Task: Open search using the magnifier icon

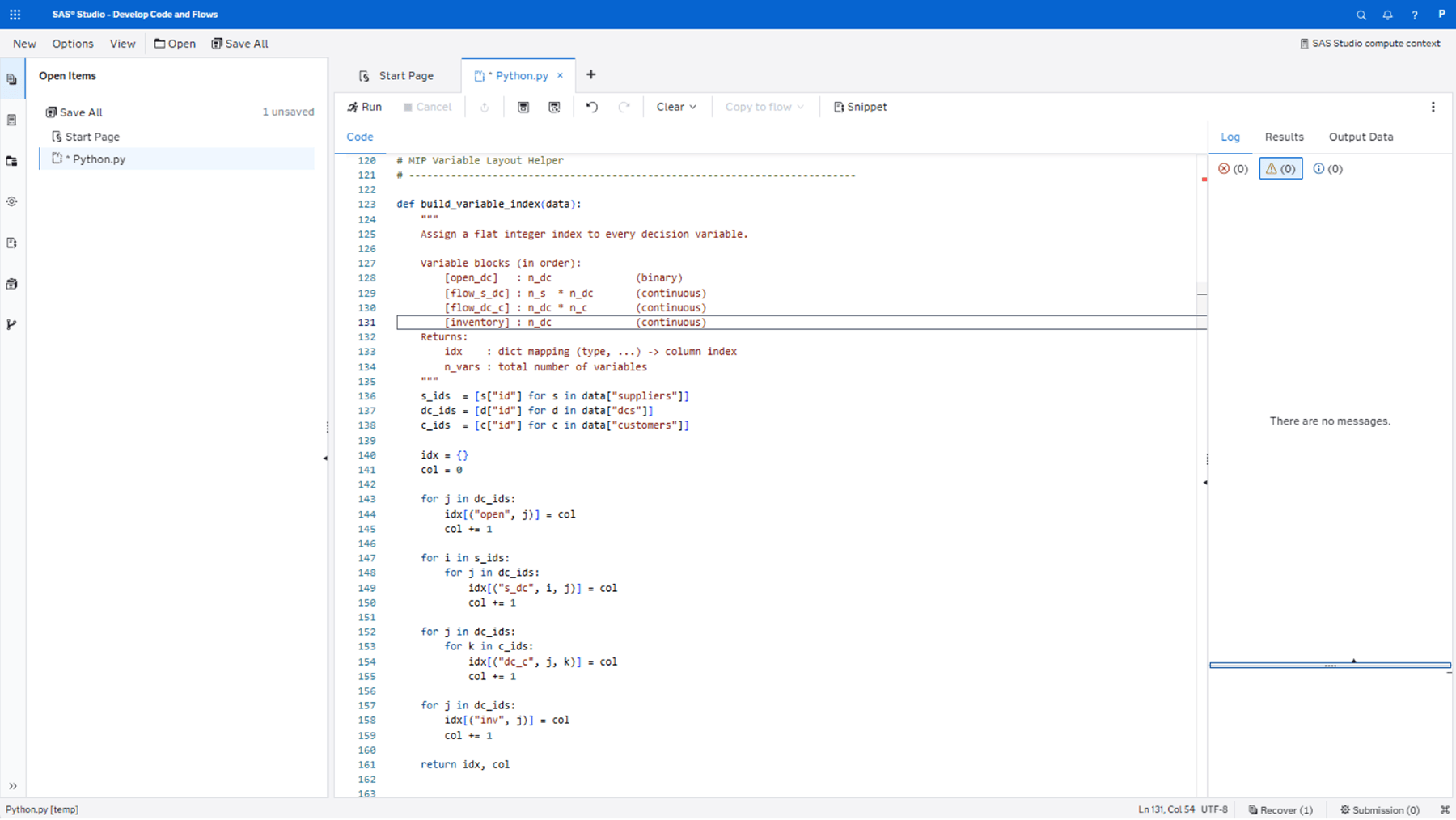Action: 1361,15
